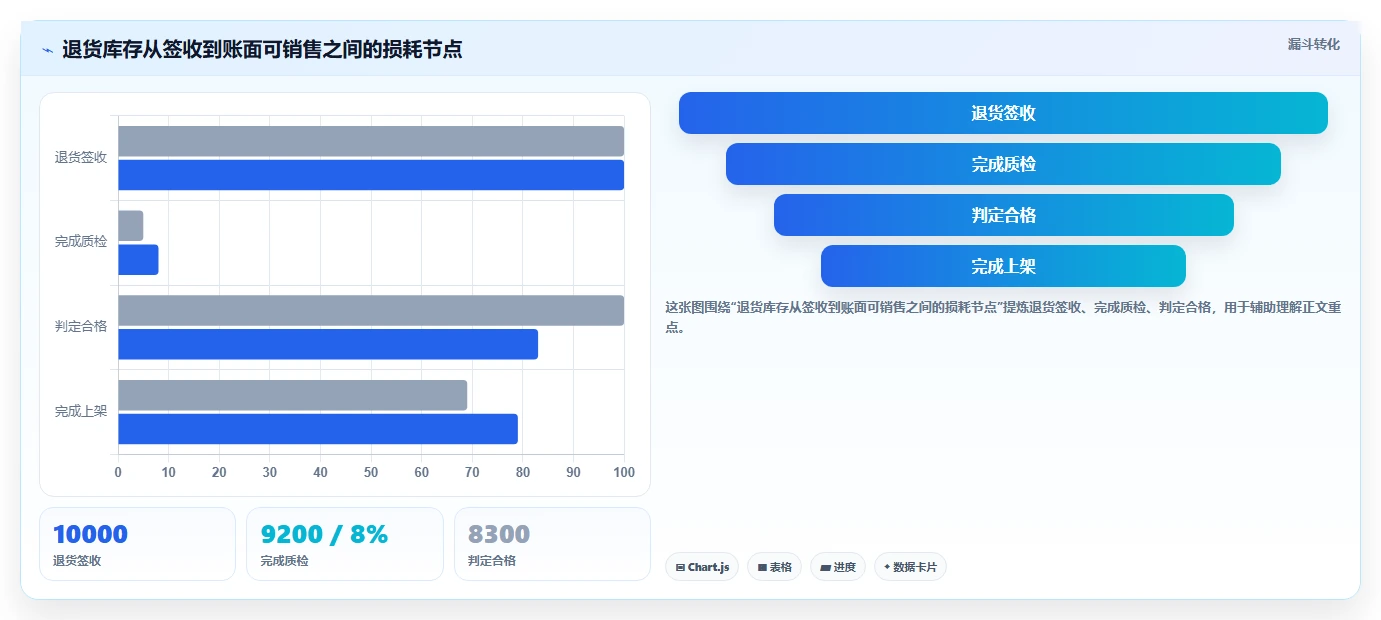Select the 退货签收 funnel stage bar
The height and width of the screenshot is (620, 1381).
point(1003,113)
